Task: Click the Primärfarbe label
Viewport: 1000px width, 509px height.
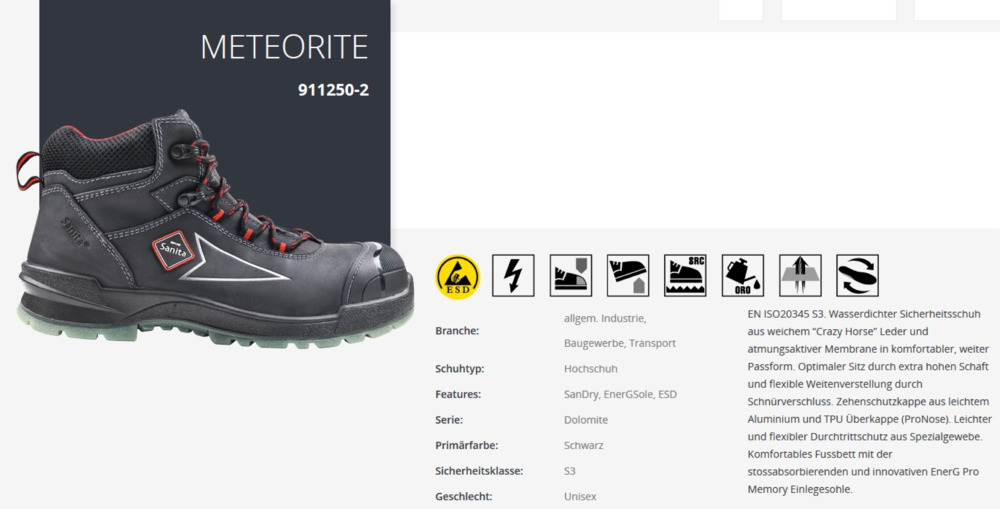Action: coord(467,445)
